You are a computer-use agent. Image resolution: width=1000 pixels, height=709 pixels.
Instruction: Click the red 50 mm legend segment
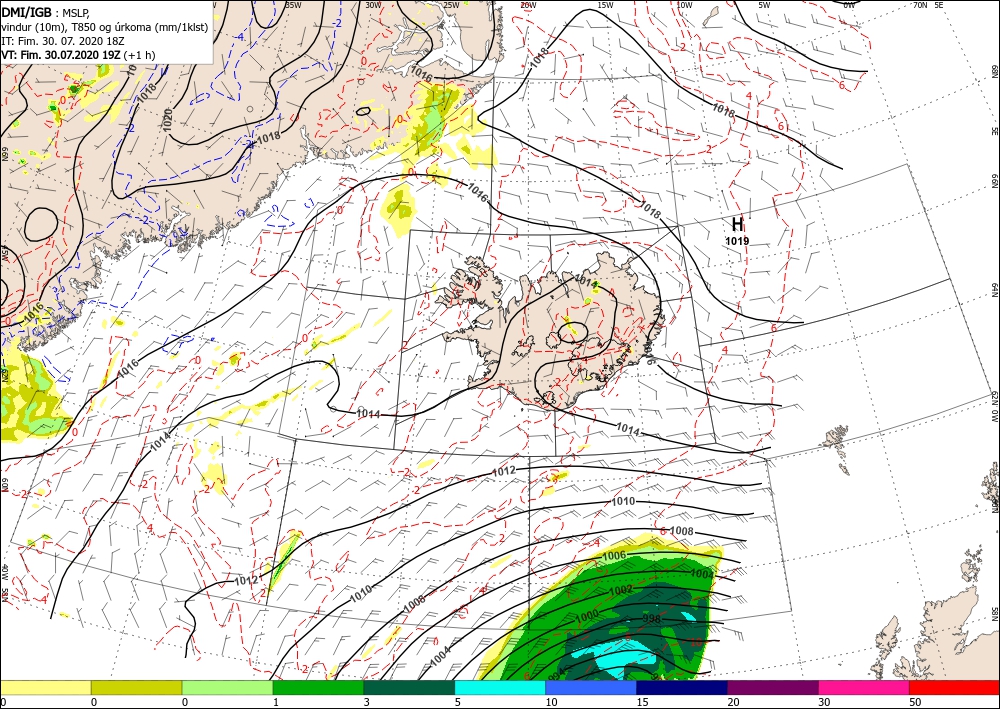pos(955,688)
